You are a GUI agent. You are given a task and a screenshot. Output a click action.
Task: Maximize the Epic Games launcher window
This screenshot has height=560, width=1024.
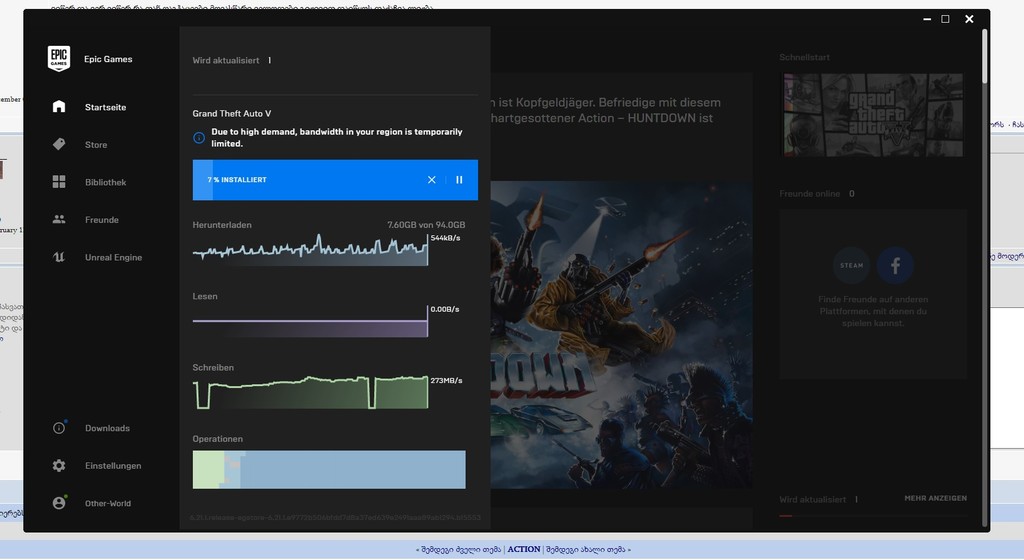pos(945,19)
